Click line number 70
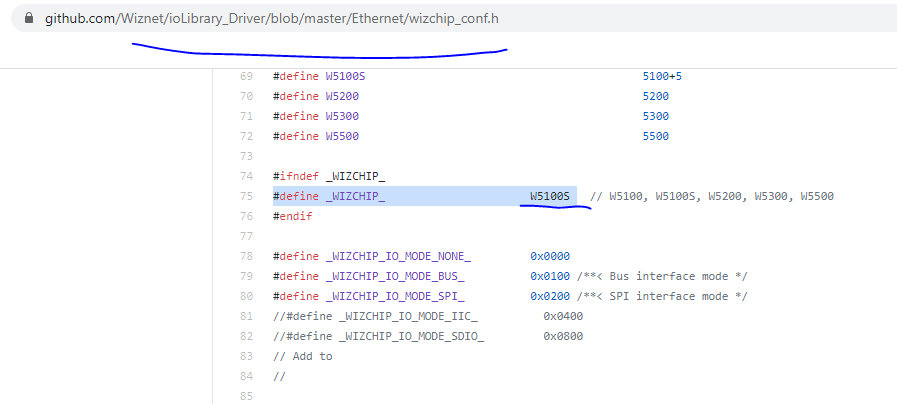This screenshot has height=404, width=897. [x=247, y=96]
